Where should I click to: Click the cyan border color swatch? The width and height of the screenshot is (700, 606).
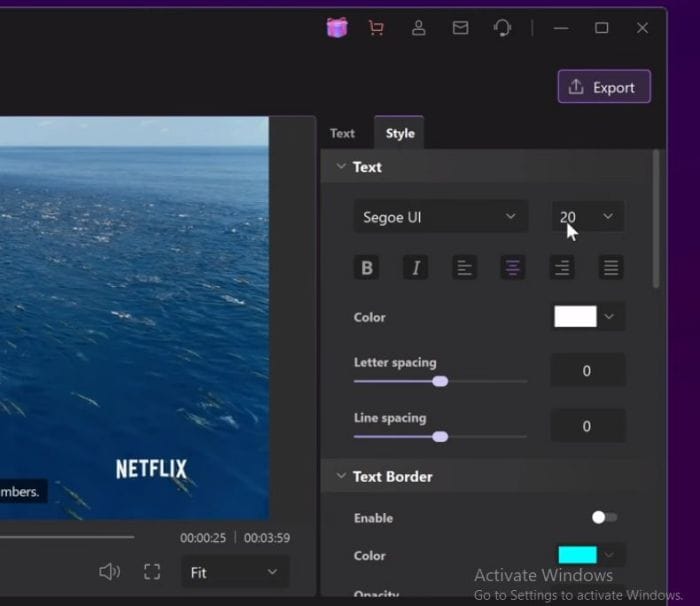[577, 555]
